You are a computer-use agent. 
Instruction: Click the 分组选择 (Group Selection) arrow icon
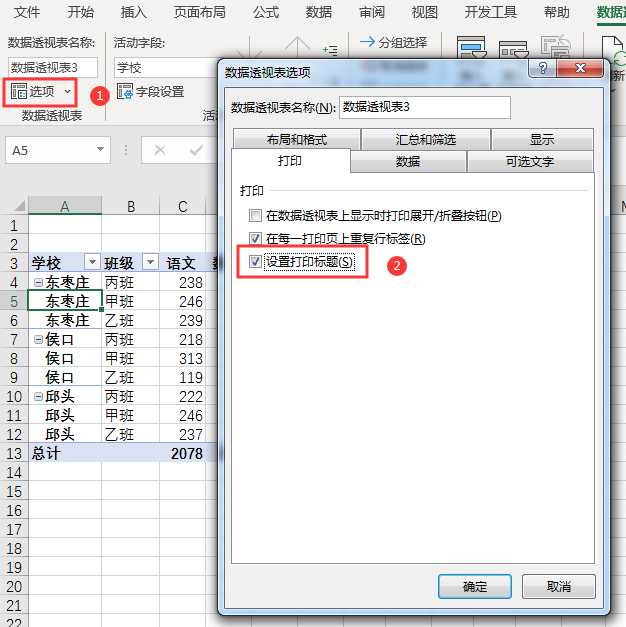click(367, 42)
